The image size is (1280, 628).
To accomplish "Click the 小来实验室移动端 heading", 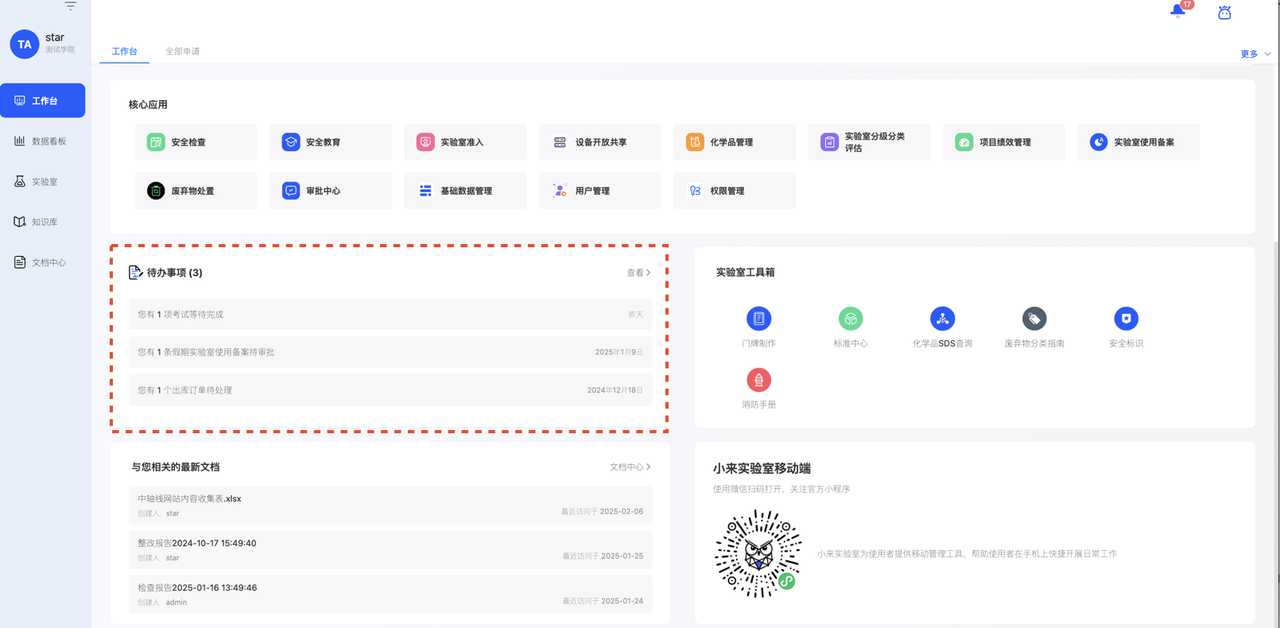I will point(762,468).
